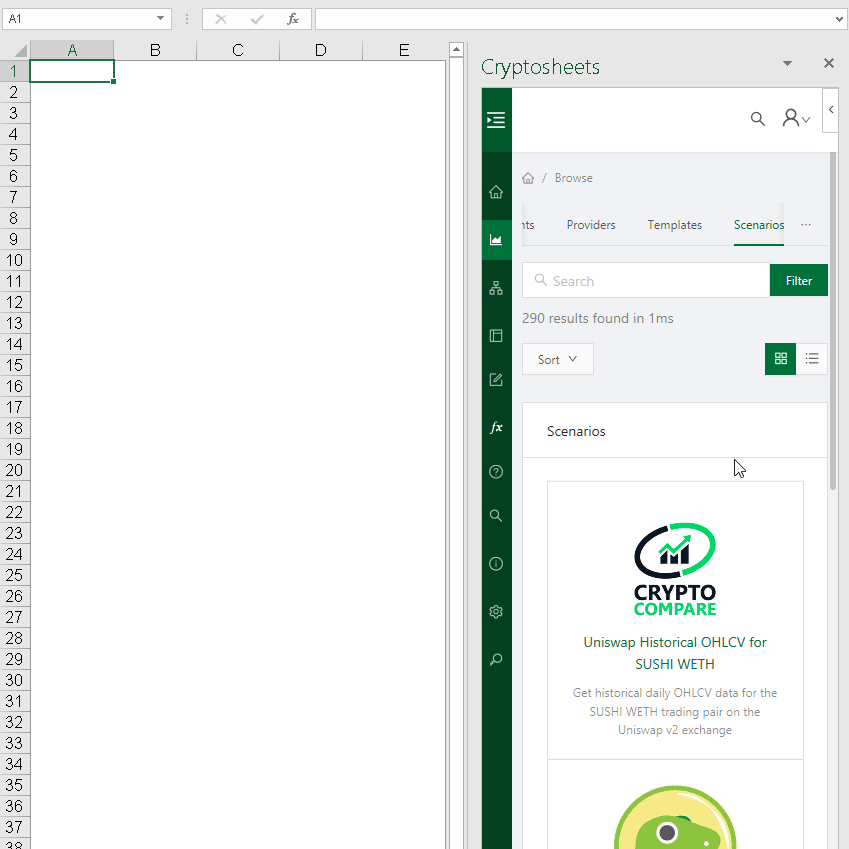Click the Insert Function fx button
This screenshot has width=849, height=849.
tap(293, 19)
